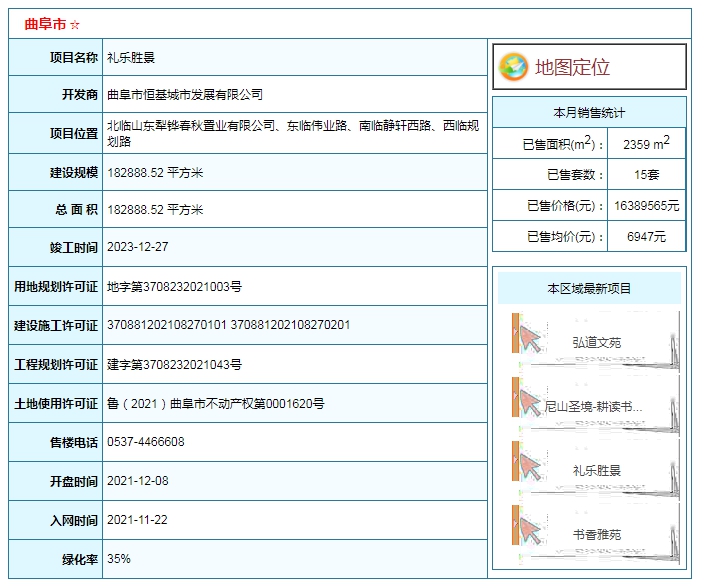Select the 总面积 value 182888.52 平方米
Image resolution: width=704 pixels, height=588 pixels.
tap(155, 210)
